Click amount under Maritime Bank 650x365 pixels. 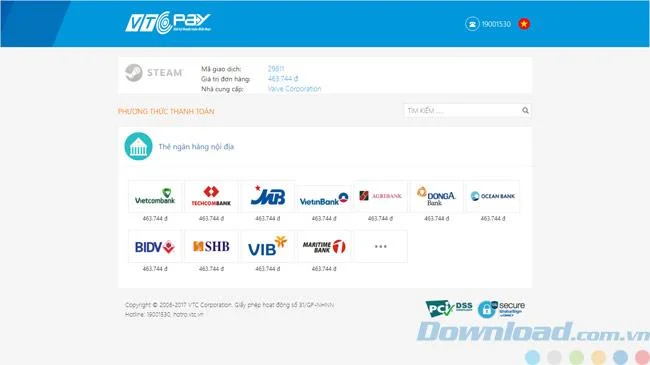pos(324,269)
